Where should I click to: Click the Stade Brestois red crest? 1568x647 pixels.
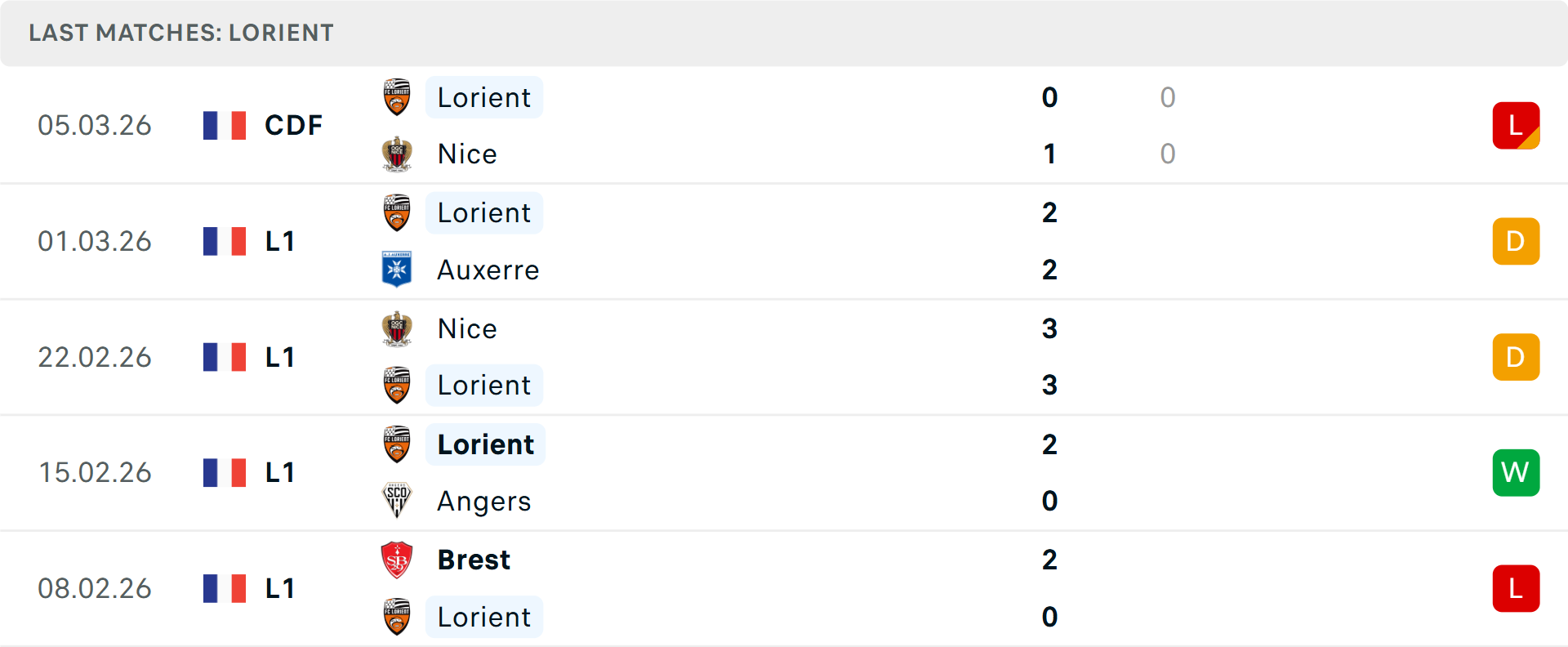click(397, 560)
